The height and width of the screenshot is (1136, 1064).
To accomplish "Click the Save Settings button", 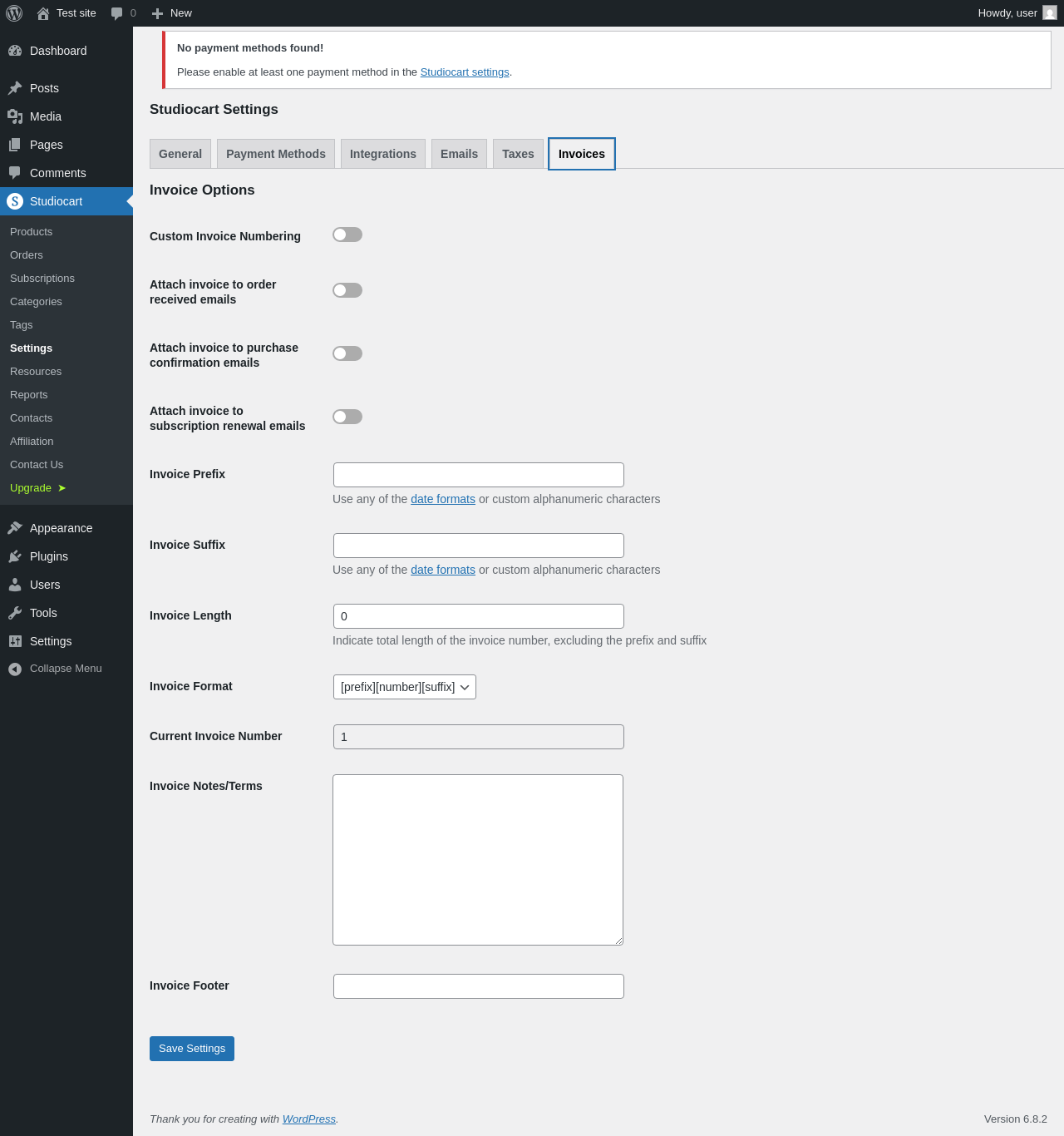I will click(x=192, y=1049).
